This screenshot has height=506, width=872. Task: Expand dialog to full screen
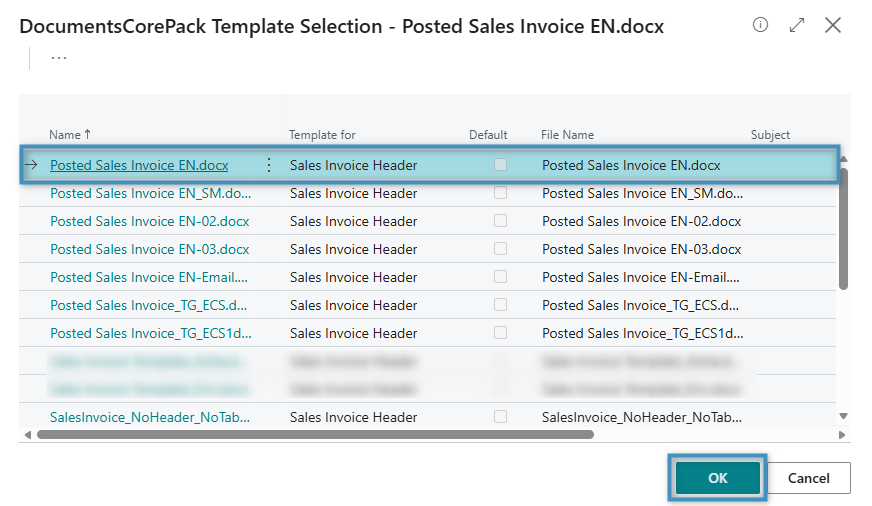tap(797, 25)
